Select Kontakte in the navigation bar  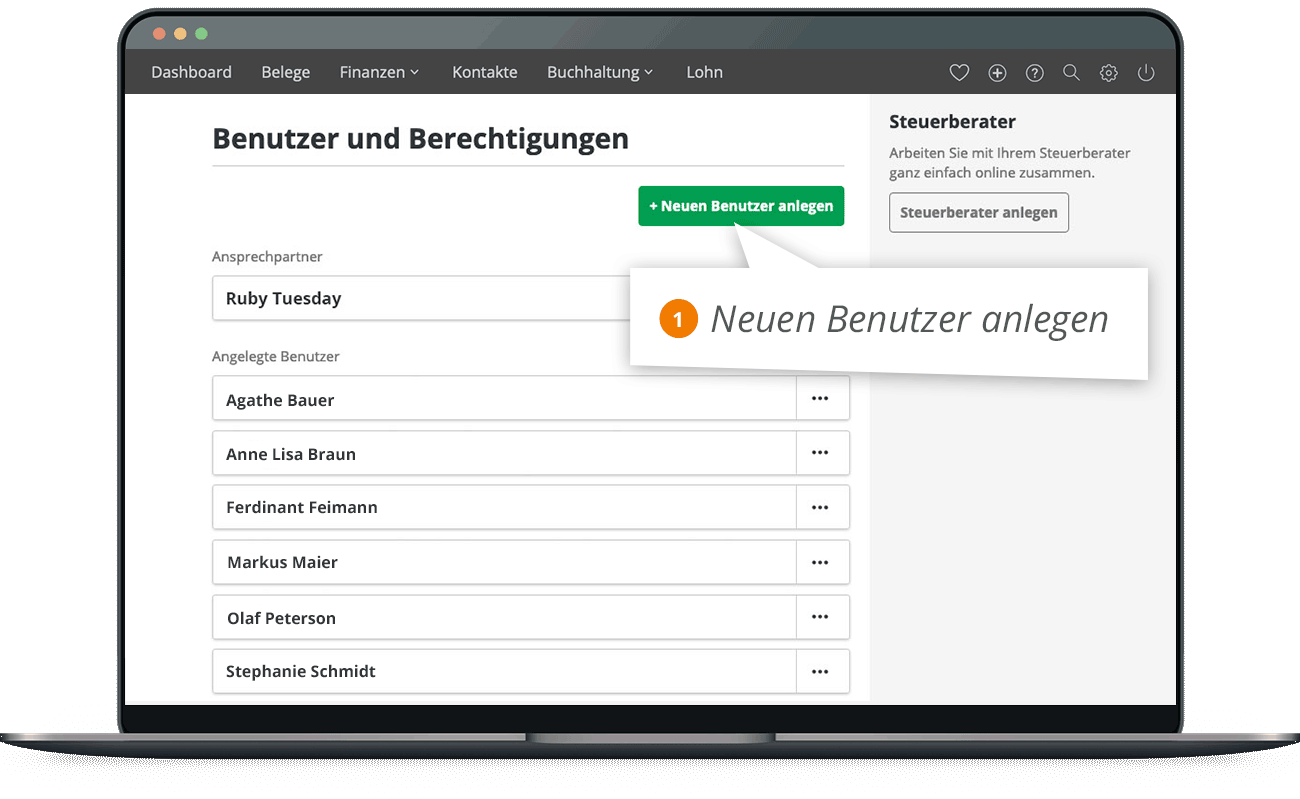[x=485, y=73]
